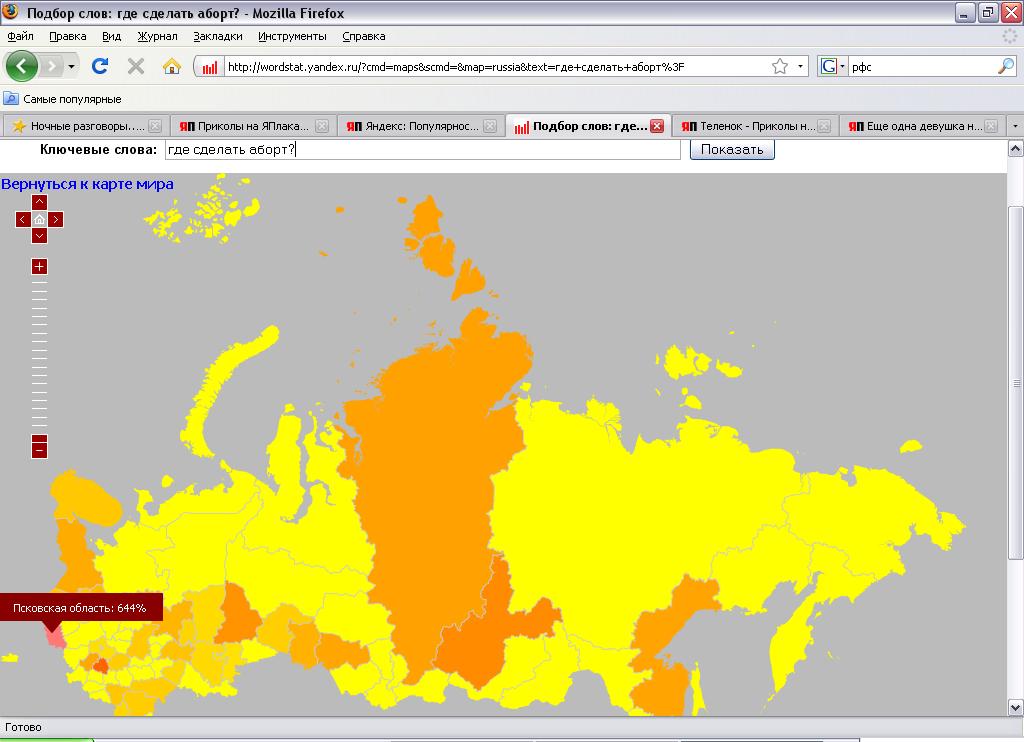
Task: Stop page loading with the X icon
Action: [135, 66]
